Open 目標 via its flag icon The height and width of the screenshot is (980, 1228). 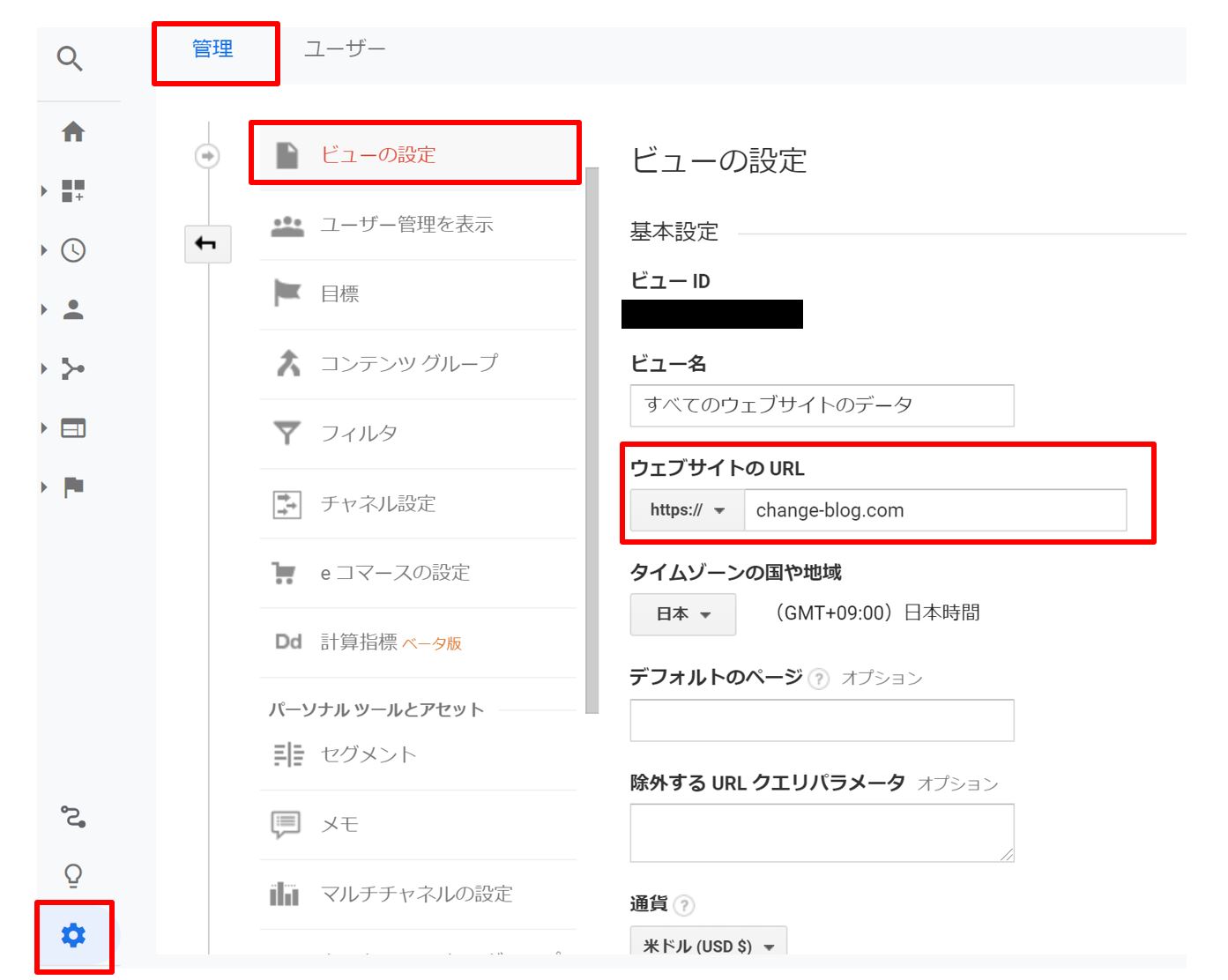(285, 294)
